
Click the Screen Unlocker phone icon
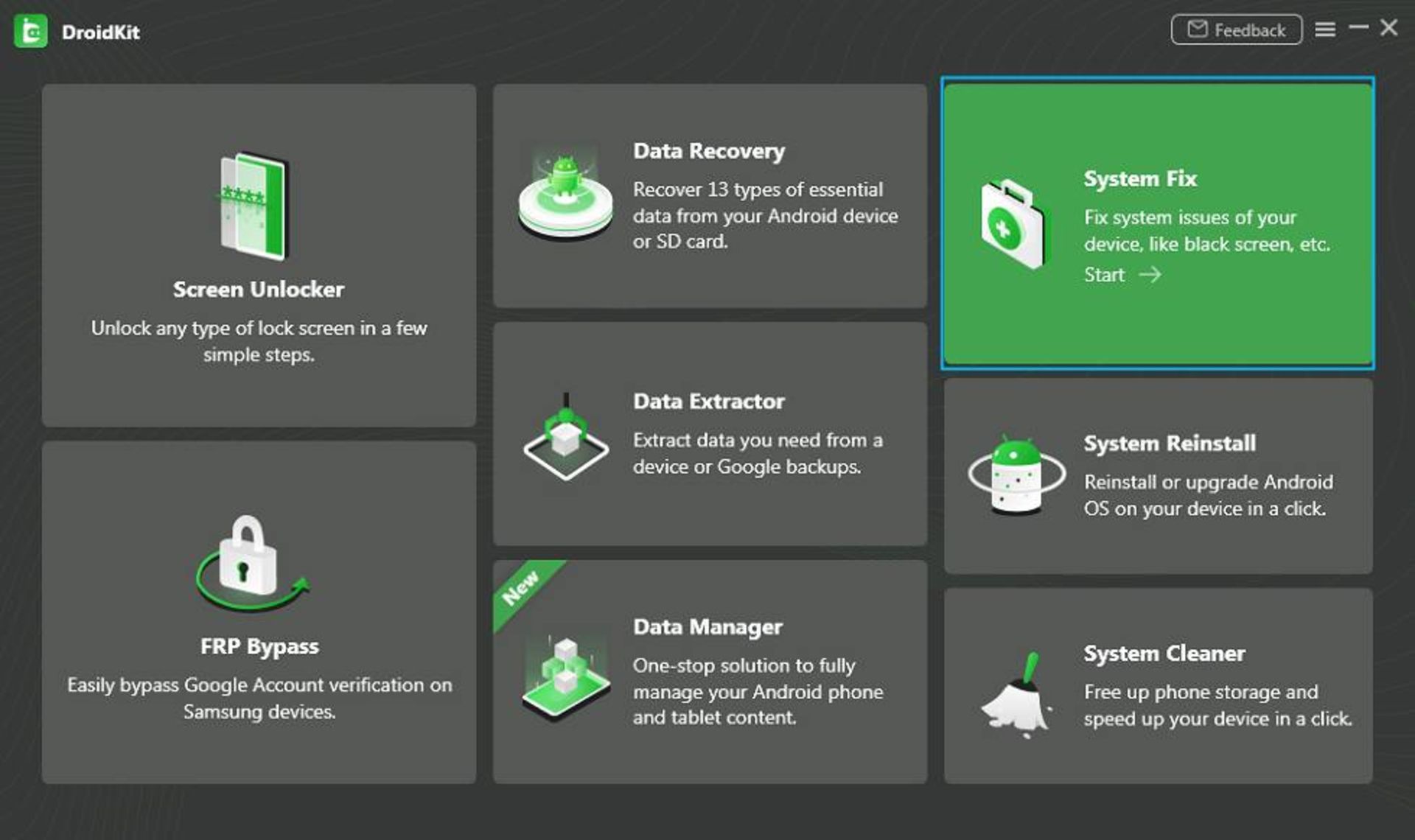tap(254, 206)
